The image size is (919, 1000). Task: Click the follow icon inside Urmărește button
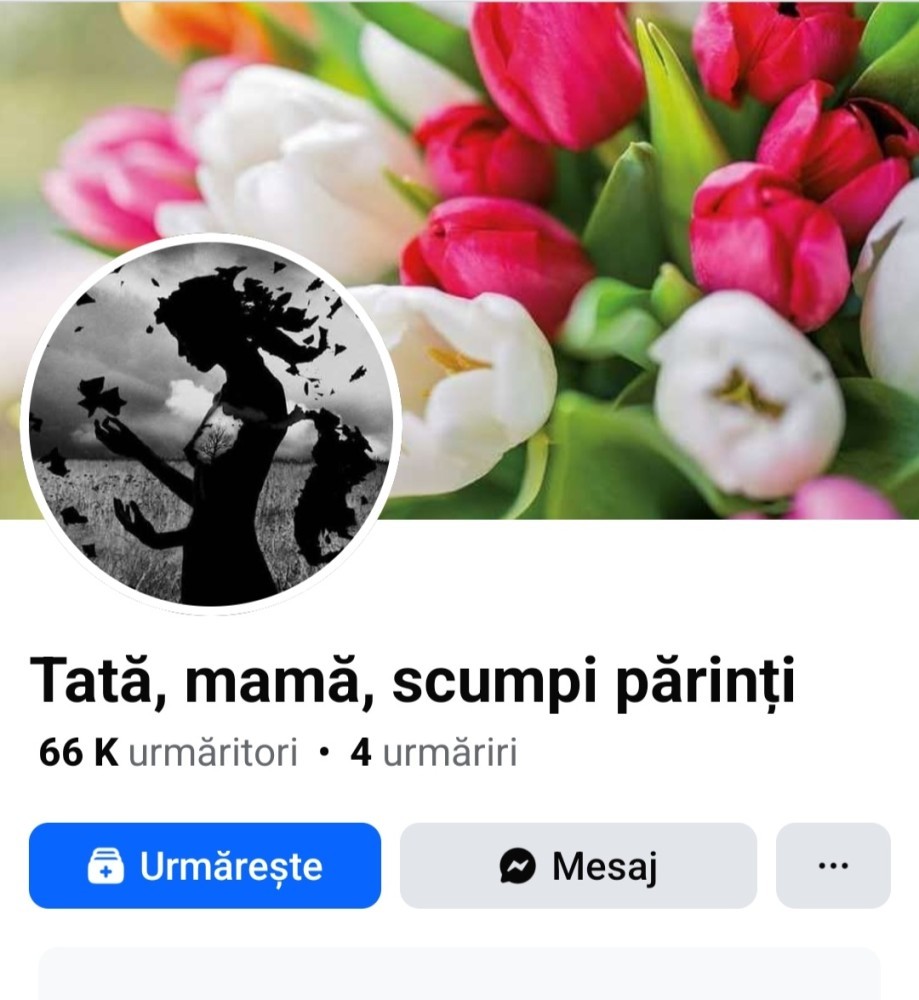coord(106,865)
